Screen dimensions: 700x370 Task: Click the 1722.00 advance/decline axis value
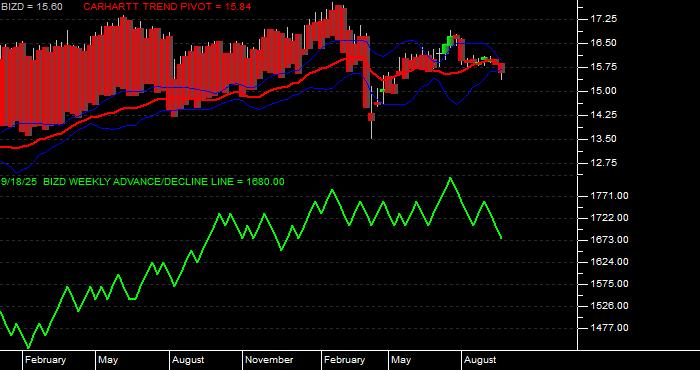click(x=609, y=218)
